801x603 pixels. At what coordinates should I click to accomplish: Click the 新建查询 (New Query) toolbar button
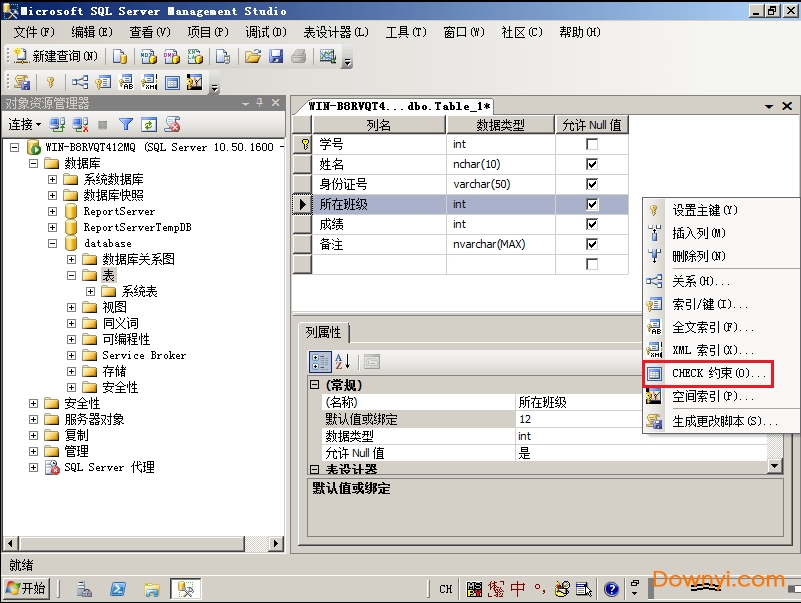pos(56,57)
